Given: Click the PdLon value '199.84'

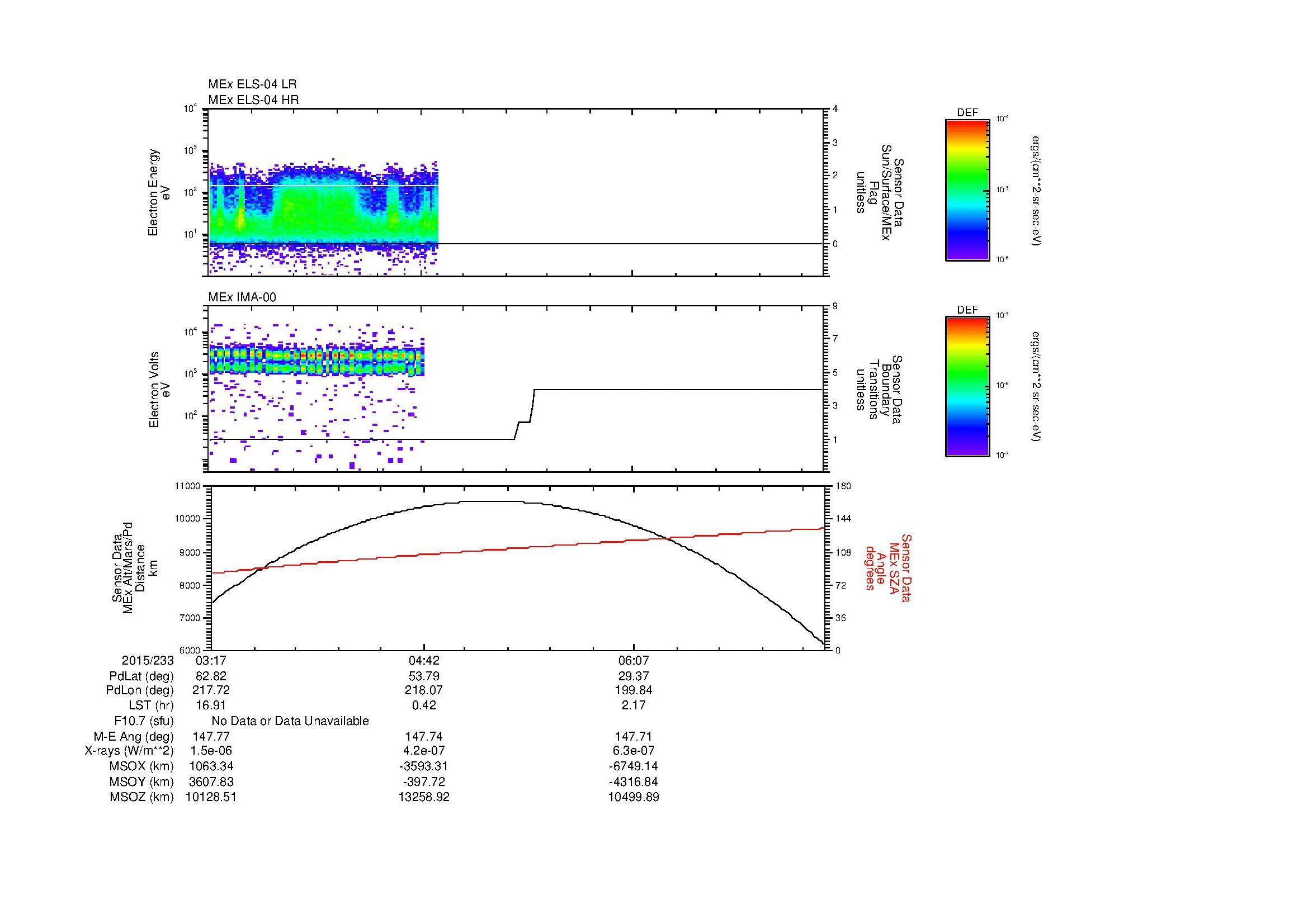Looking at the screenshot, I should [x=634, y=690].
